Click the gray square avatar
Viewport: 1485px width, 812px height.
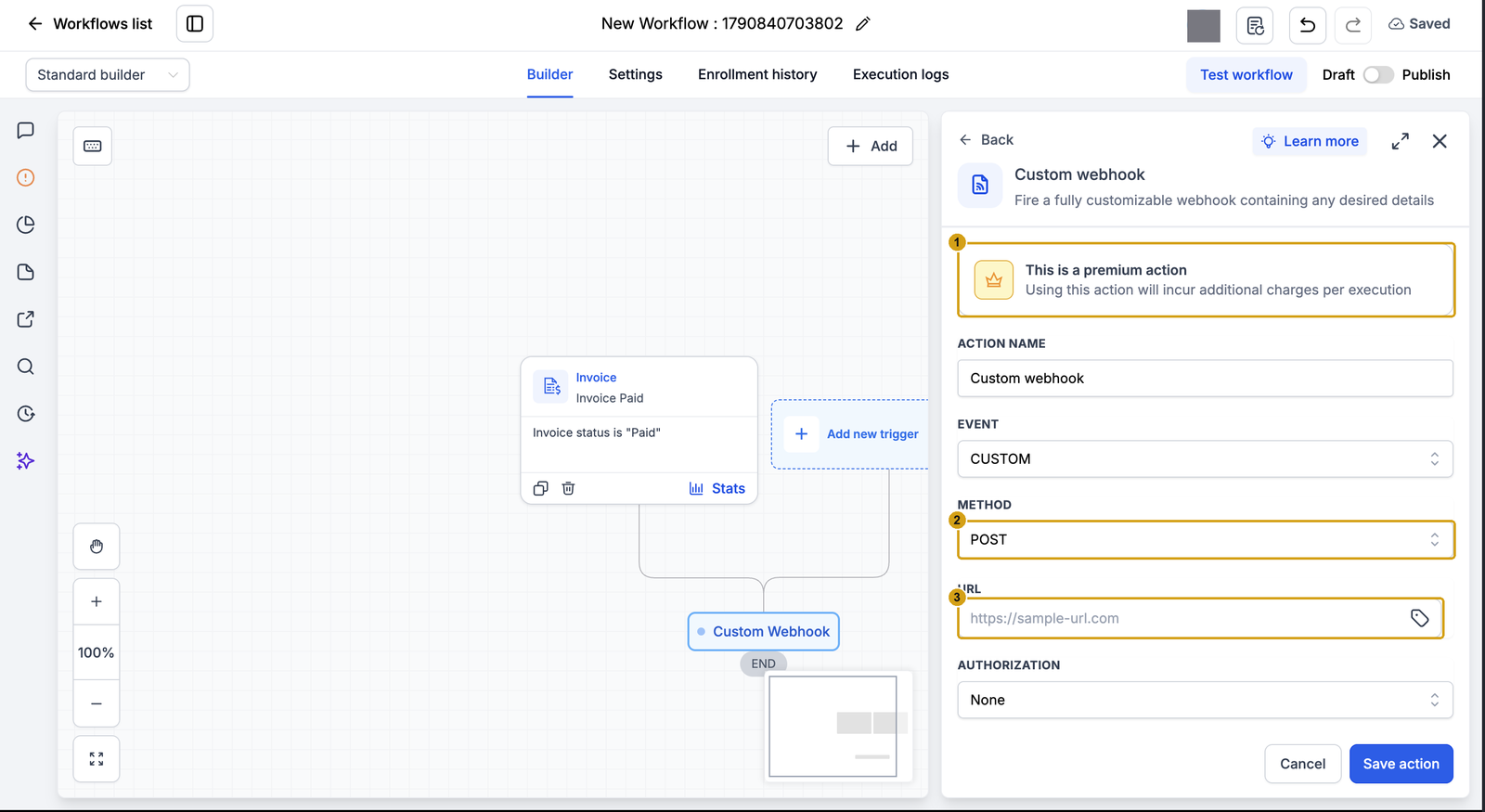(1204, 25)
